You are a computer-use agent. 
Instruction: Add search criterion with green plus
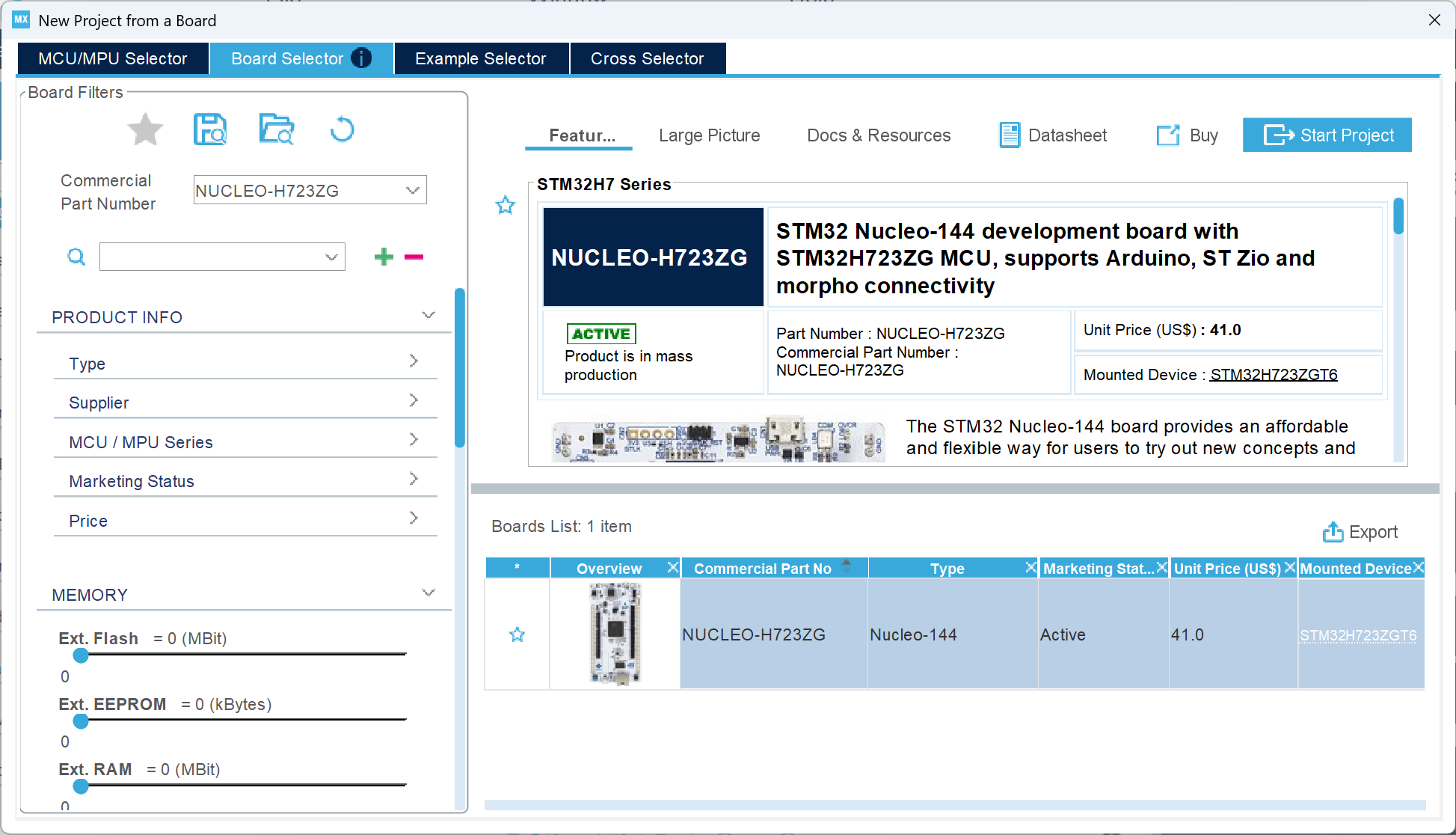[384, 257]
